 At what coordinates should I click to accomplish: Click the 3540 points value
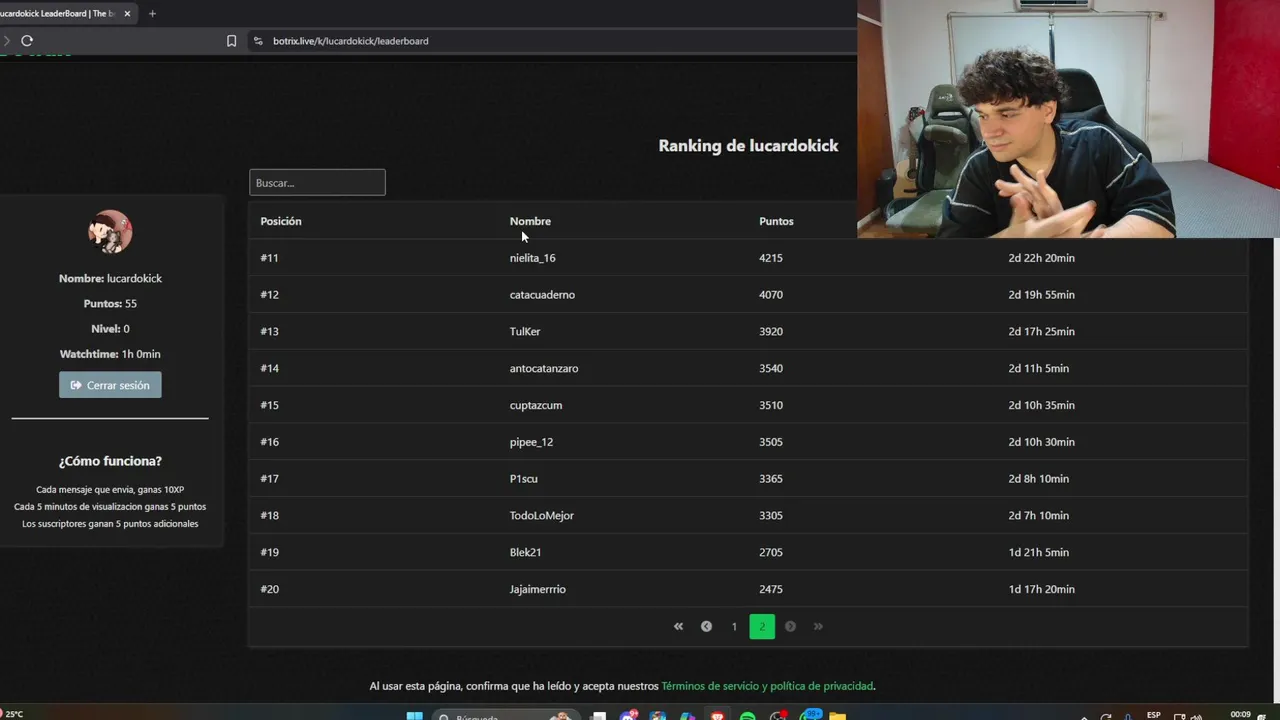771,369
